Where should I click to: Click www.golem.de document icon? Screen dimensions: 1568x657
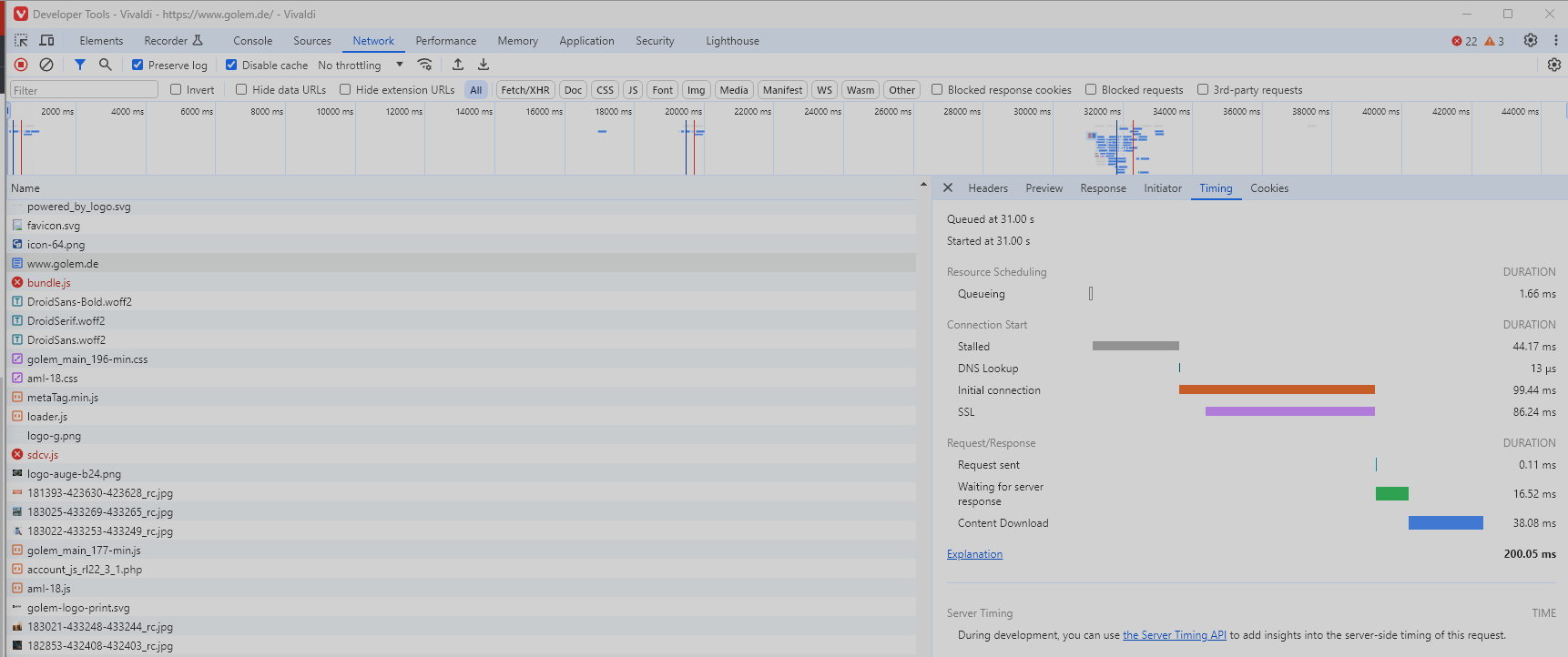pyautogui.click(x=17, y=264)
